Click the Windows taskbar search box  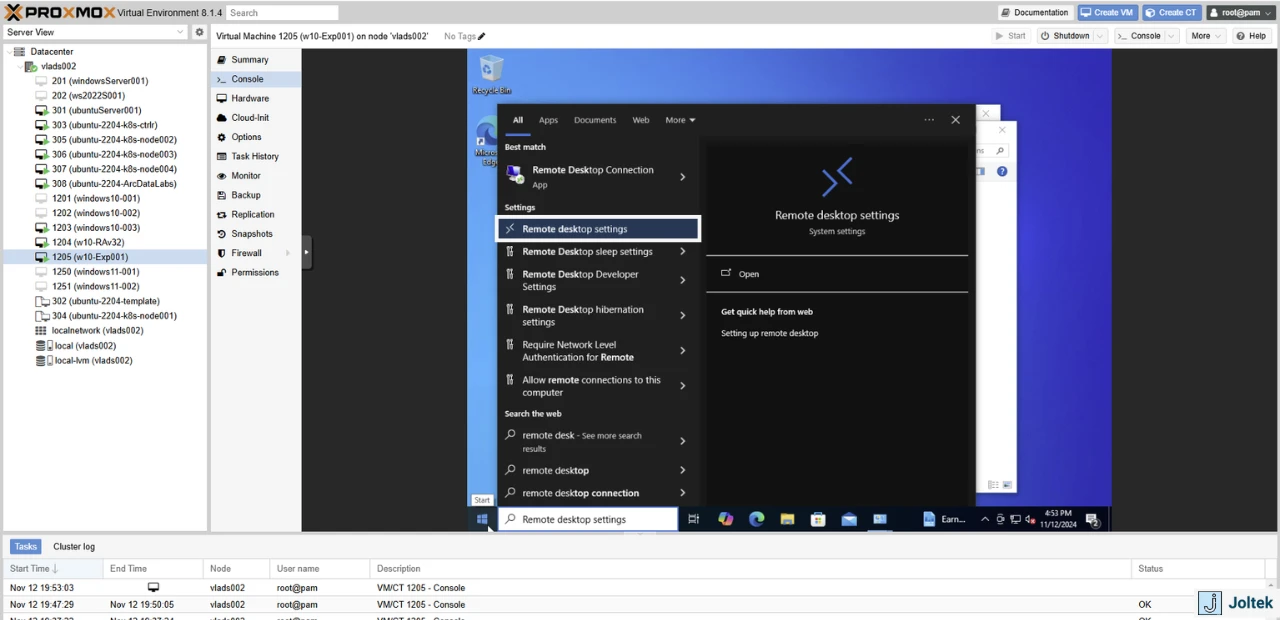588,519
